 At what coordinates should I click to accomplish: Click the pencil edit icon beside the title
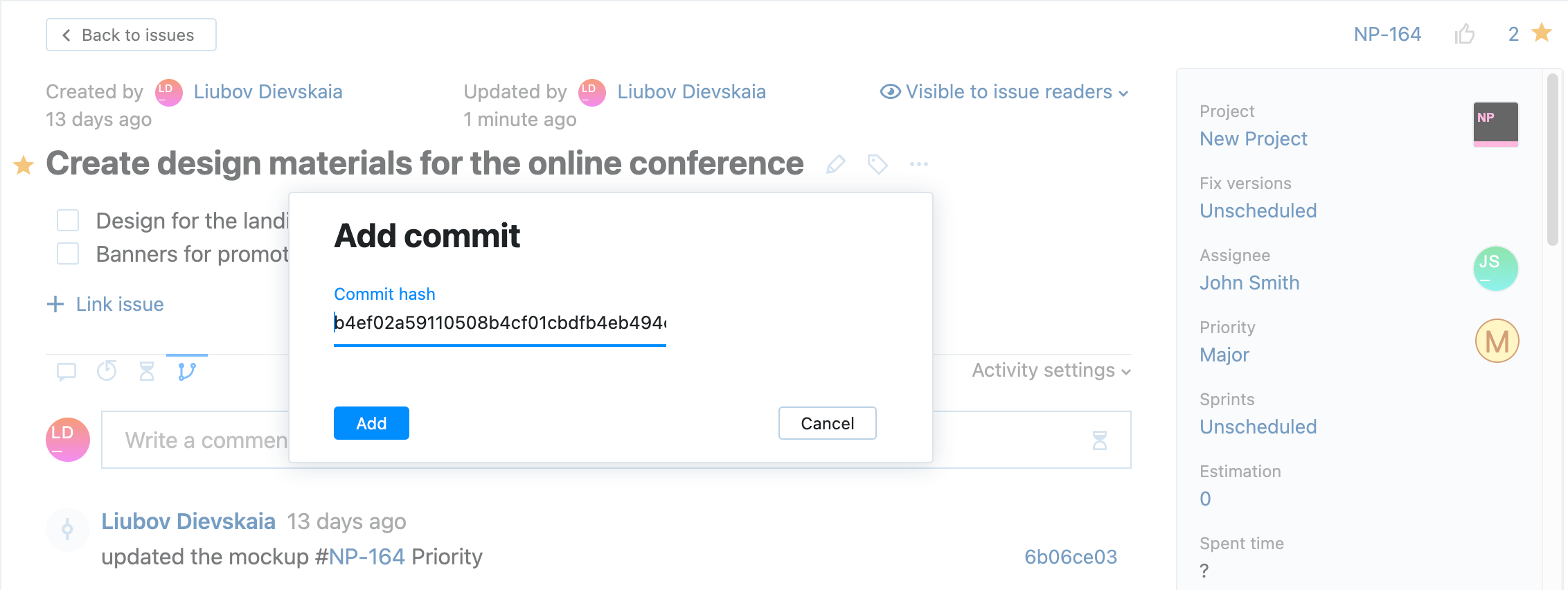[x=836, y=164]
